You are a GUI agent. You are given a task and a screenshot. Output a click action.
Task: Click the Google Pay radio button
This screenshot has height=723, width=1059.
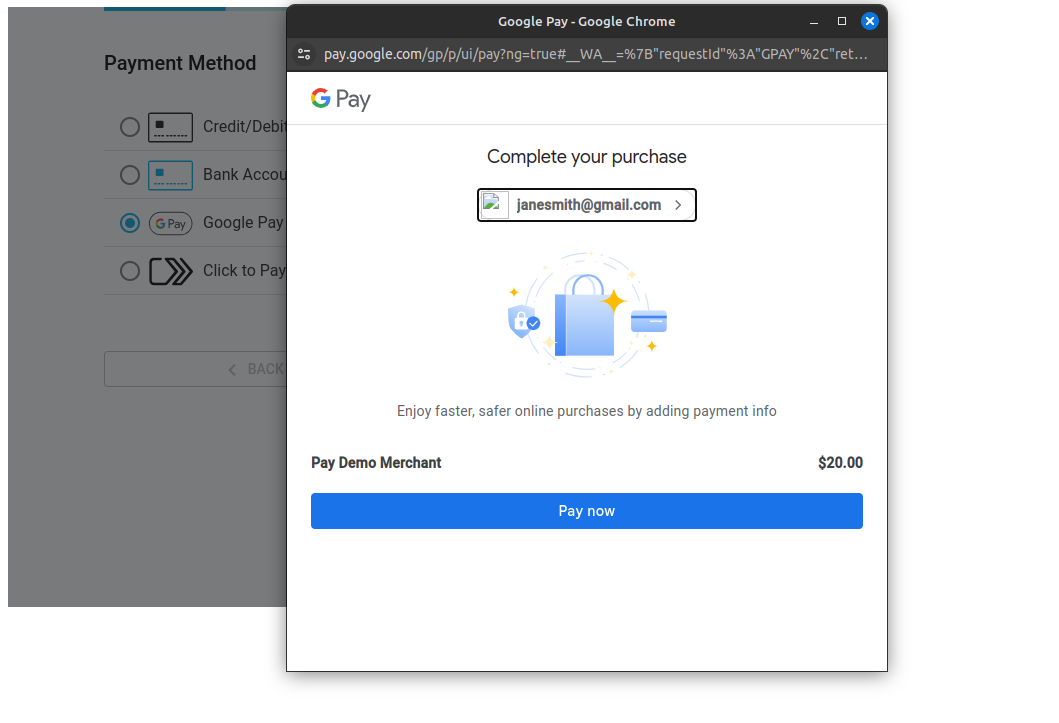point(129,223)
